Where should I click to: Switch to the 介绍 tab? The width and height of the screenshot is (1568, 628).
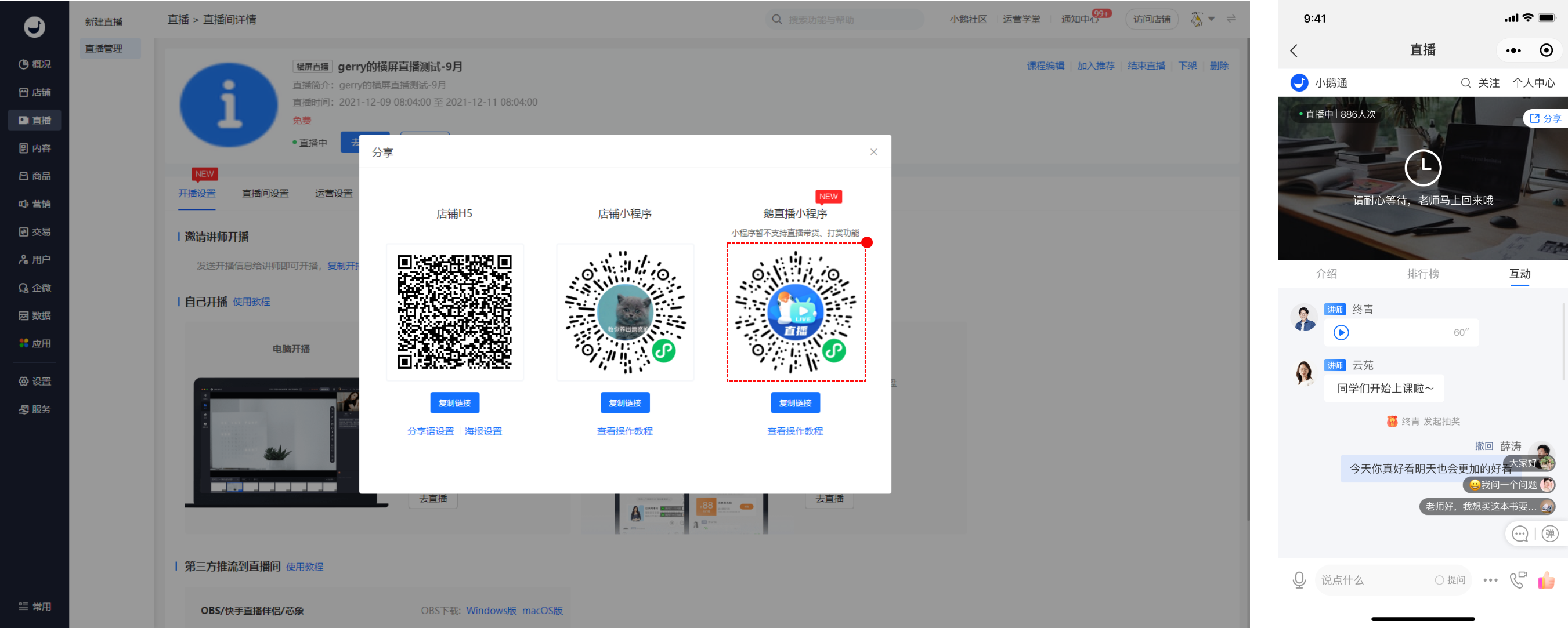tap(1327, 274)
